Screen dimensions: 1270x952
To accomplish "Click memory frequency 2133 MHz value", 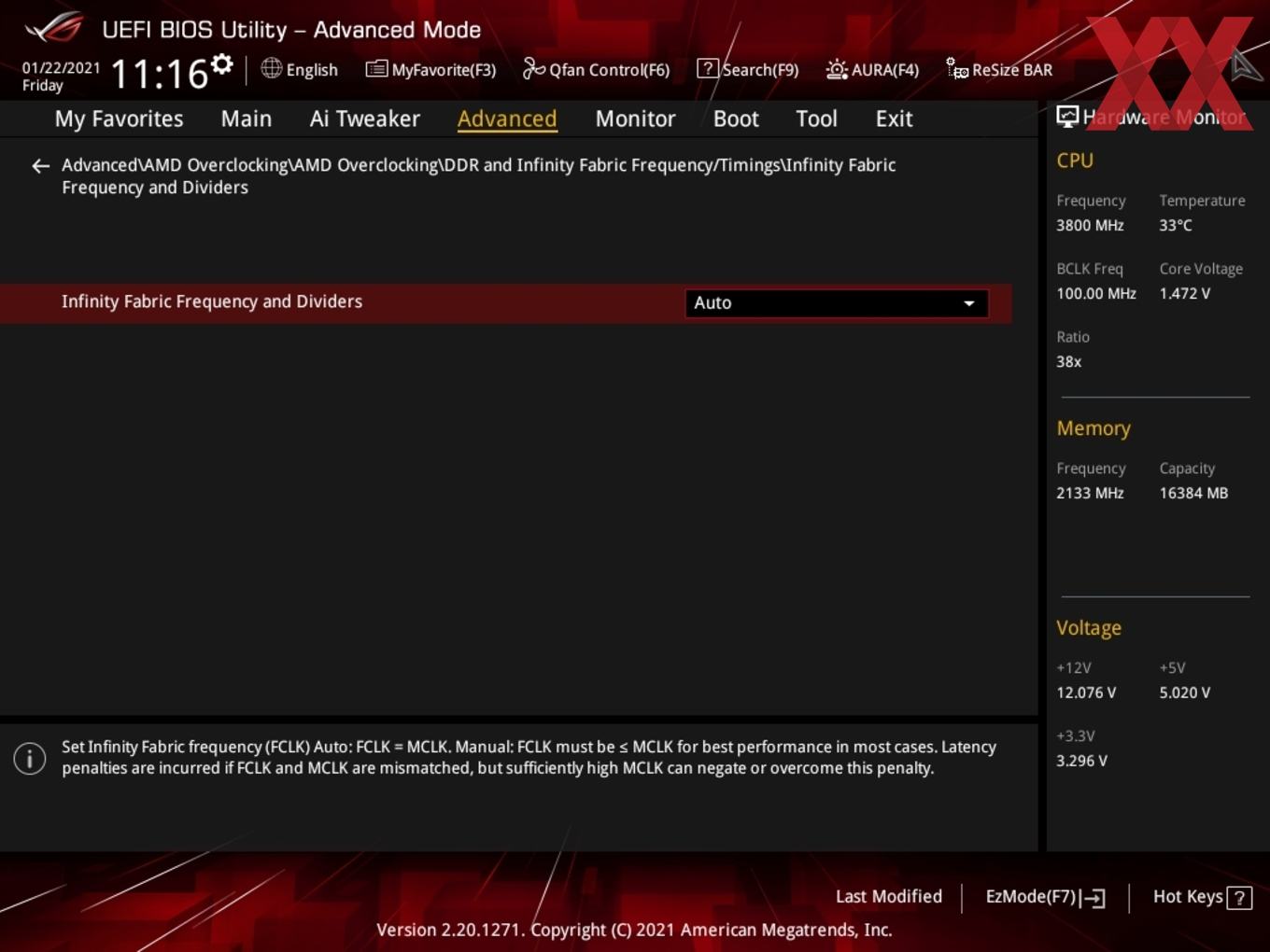I will click(x=1090, y=494).
